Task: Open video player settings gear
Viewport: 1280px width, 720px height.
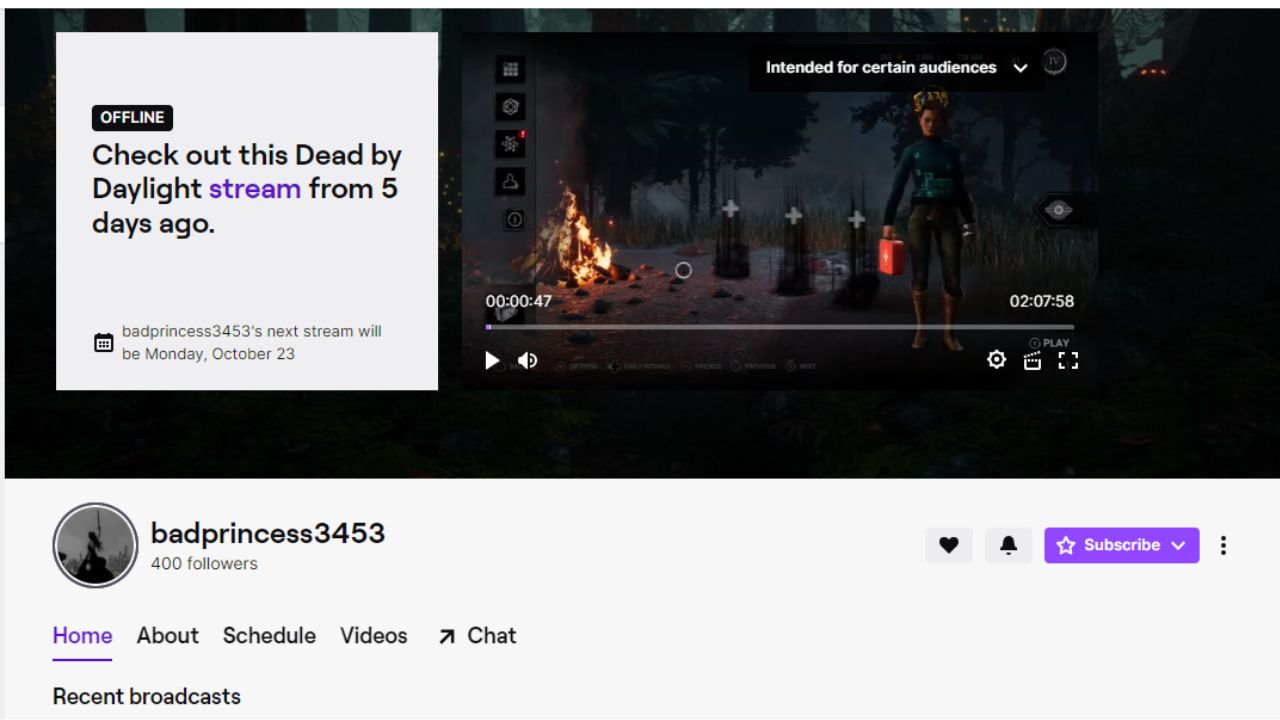Action: click(x=996, y=360)
